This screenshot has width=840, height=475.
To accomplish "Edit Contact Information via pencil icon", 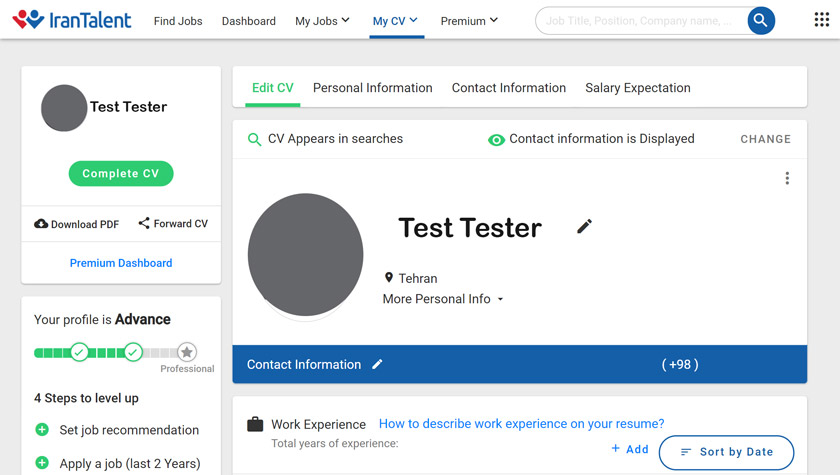I will (377, 365).
